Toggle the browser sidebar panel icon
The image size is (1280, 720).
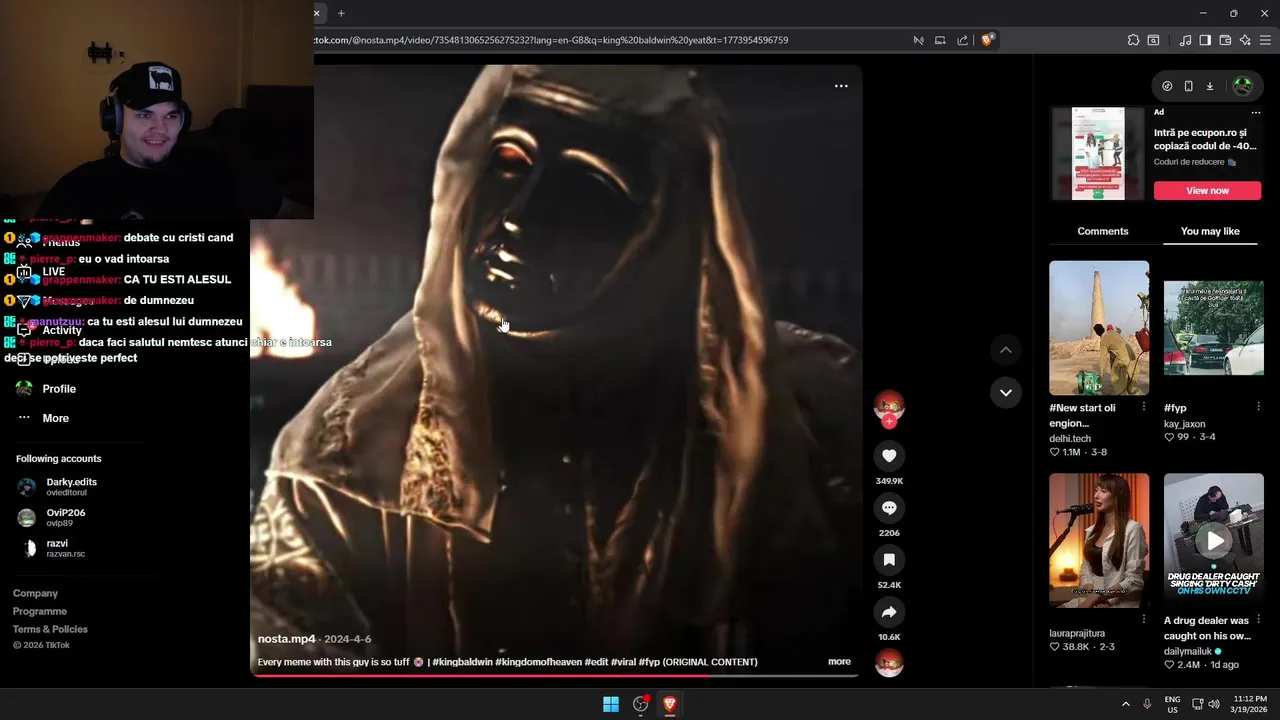click(x=1205, y=40)
